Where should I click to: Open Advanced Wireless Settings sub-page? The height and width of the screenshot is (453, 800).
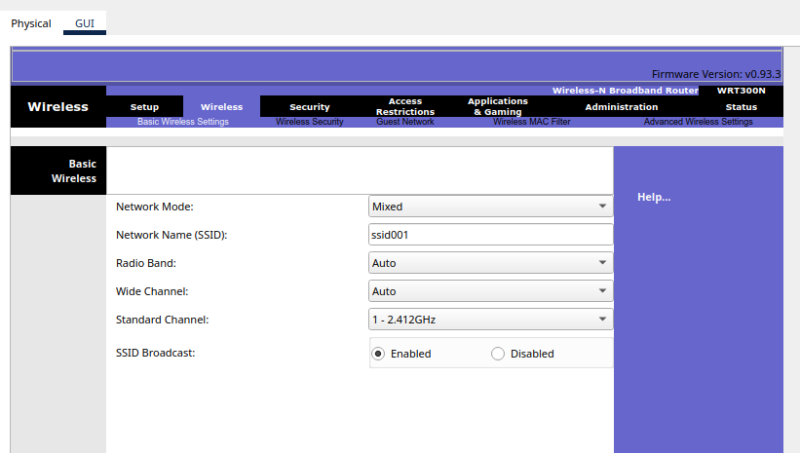(x=697, y=122)
